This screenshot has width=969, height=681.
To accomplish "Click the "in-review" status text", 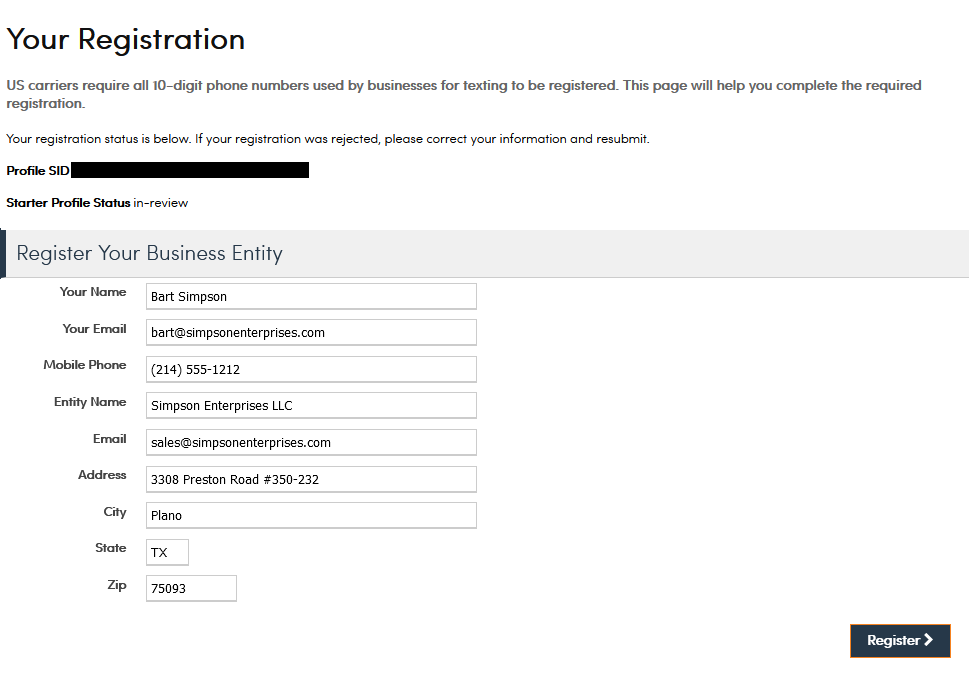I will click(x=161, y=203).
